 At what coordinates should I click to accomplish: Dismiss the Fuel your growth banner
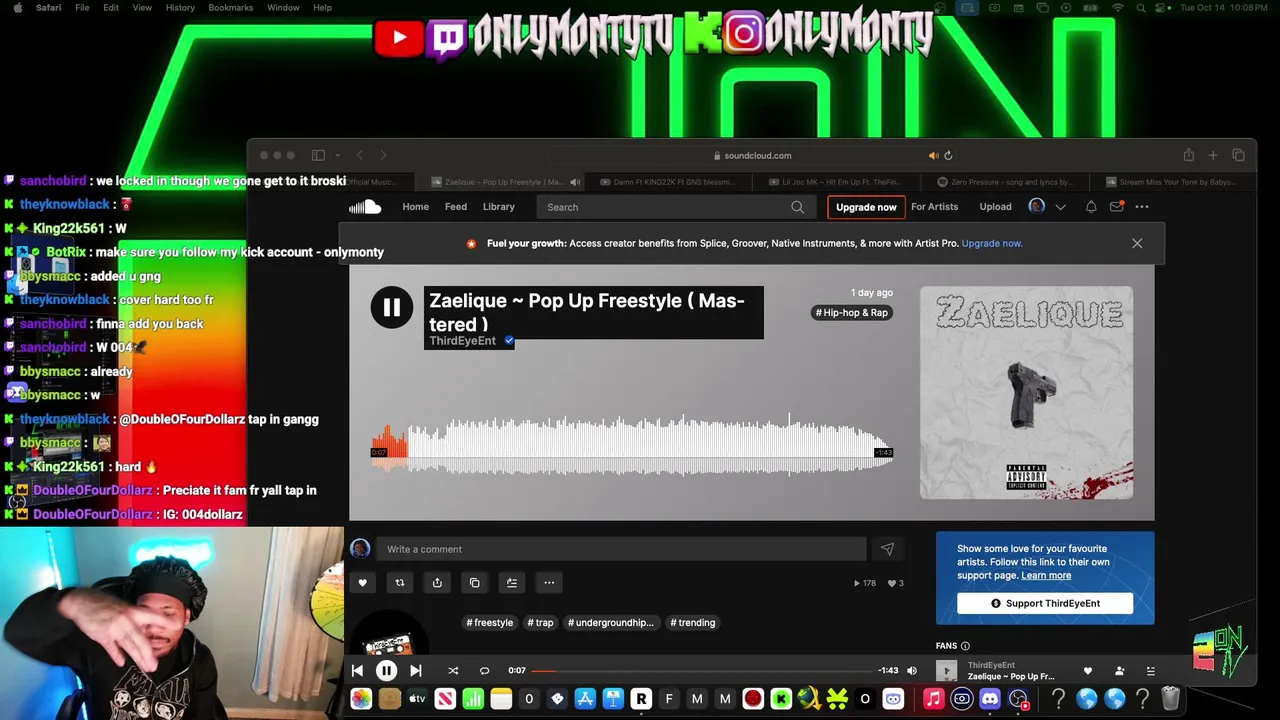point(1137,243)
